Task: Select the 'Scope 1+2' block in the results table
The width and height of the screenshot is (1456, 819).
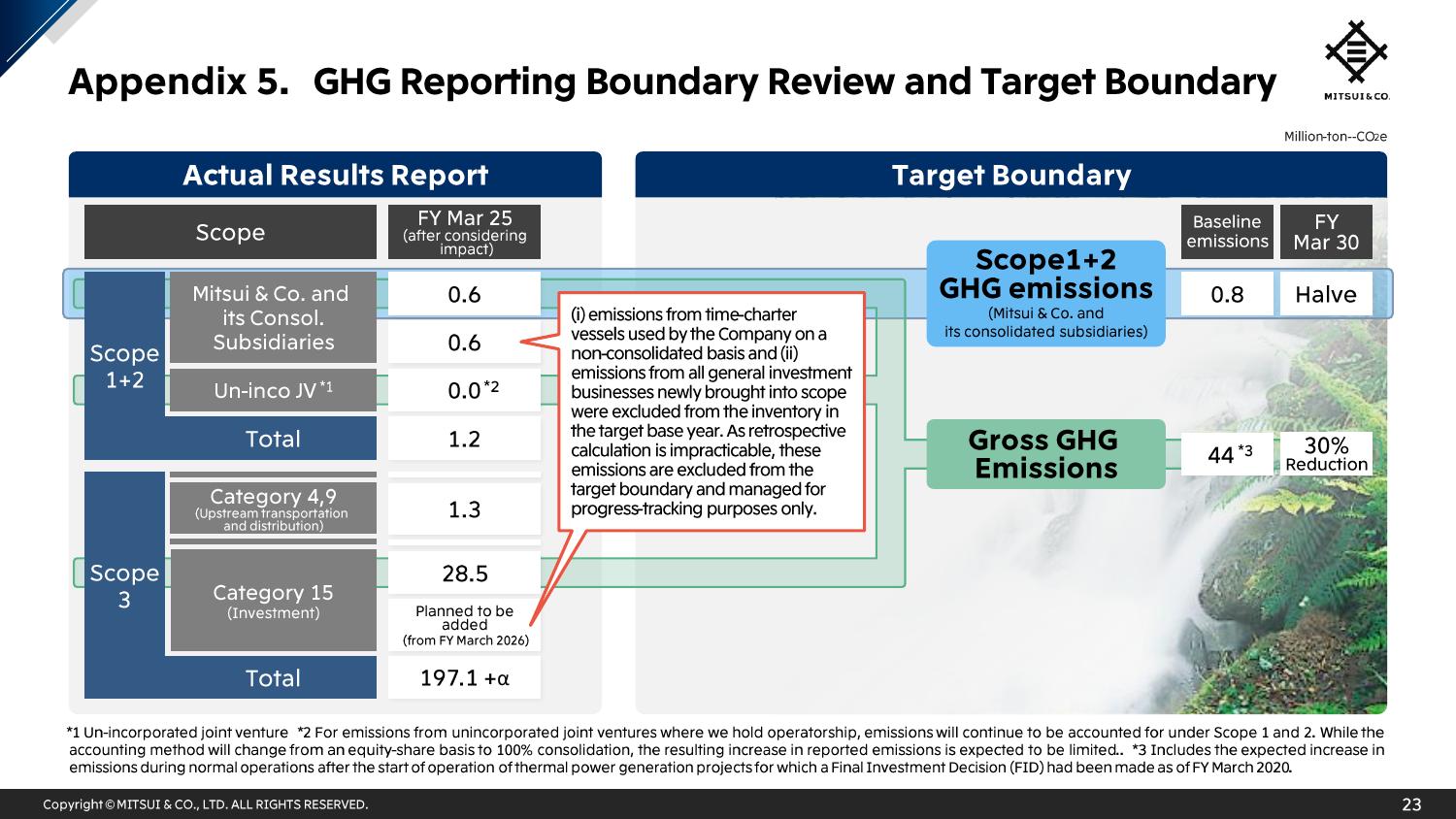Action: 124,366
